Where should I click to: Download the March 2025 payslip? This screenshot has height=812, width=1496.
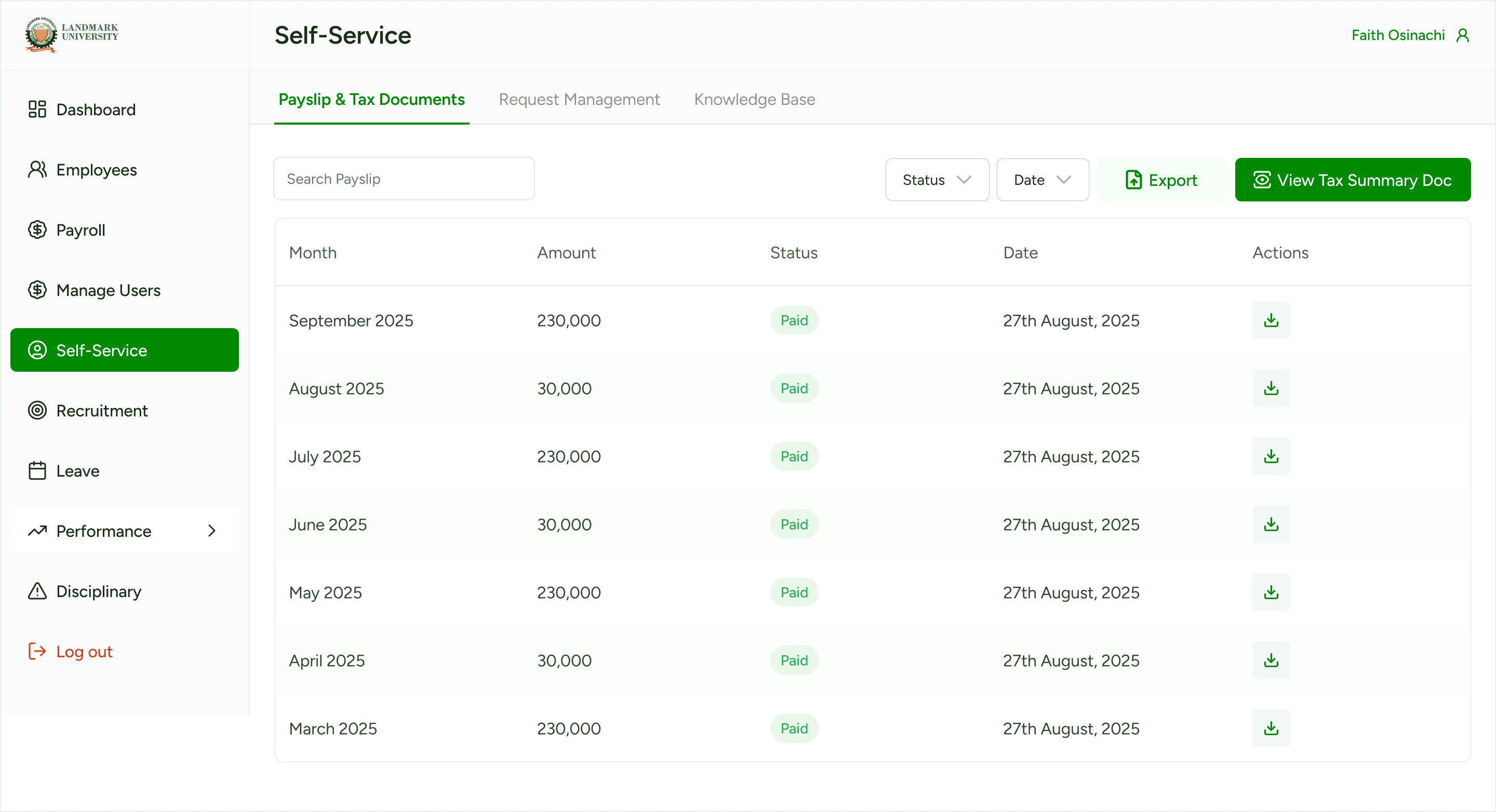click(x=1271, y=728)
